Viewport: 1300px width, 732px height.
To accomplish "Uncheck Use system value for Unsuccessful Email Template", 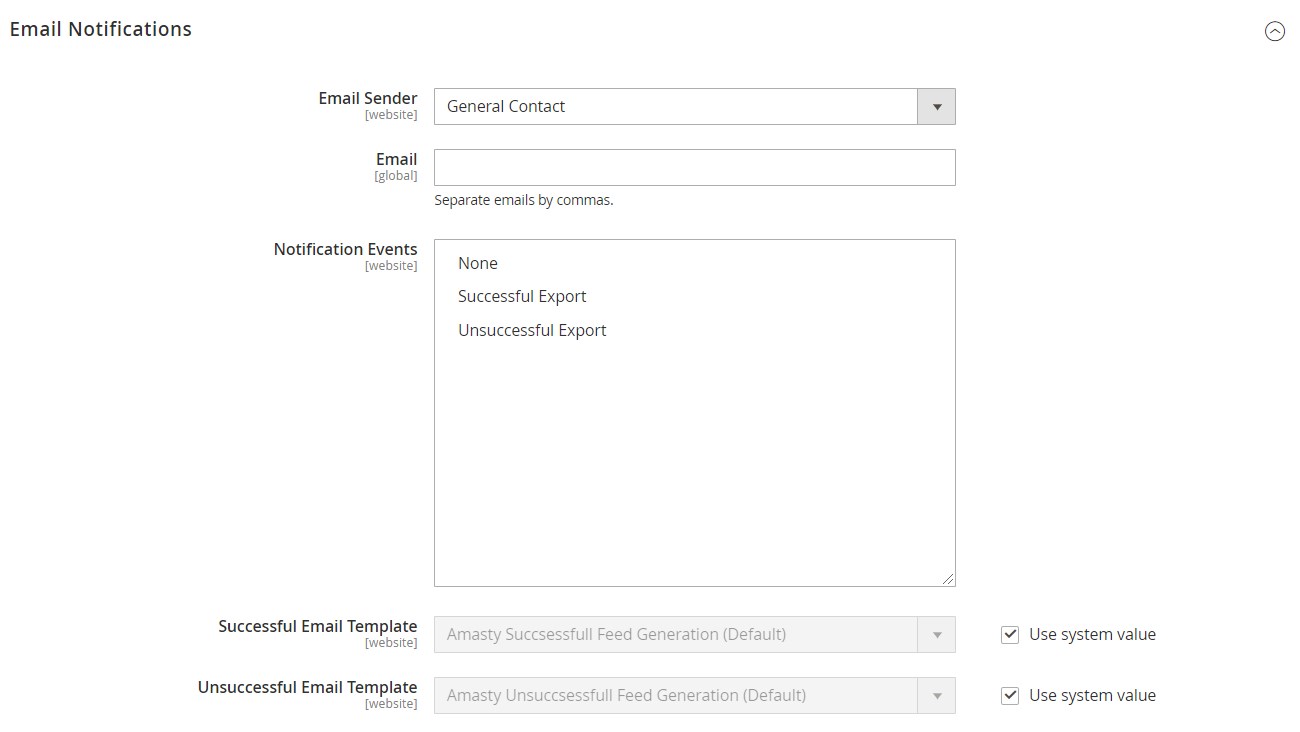I will [1010, 695].
